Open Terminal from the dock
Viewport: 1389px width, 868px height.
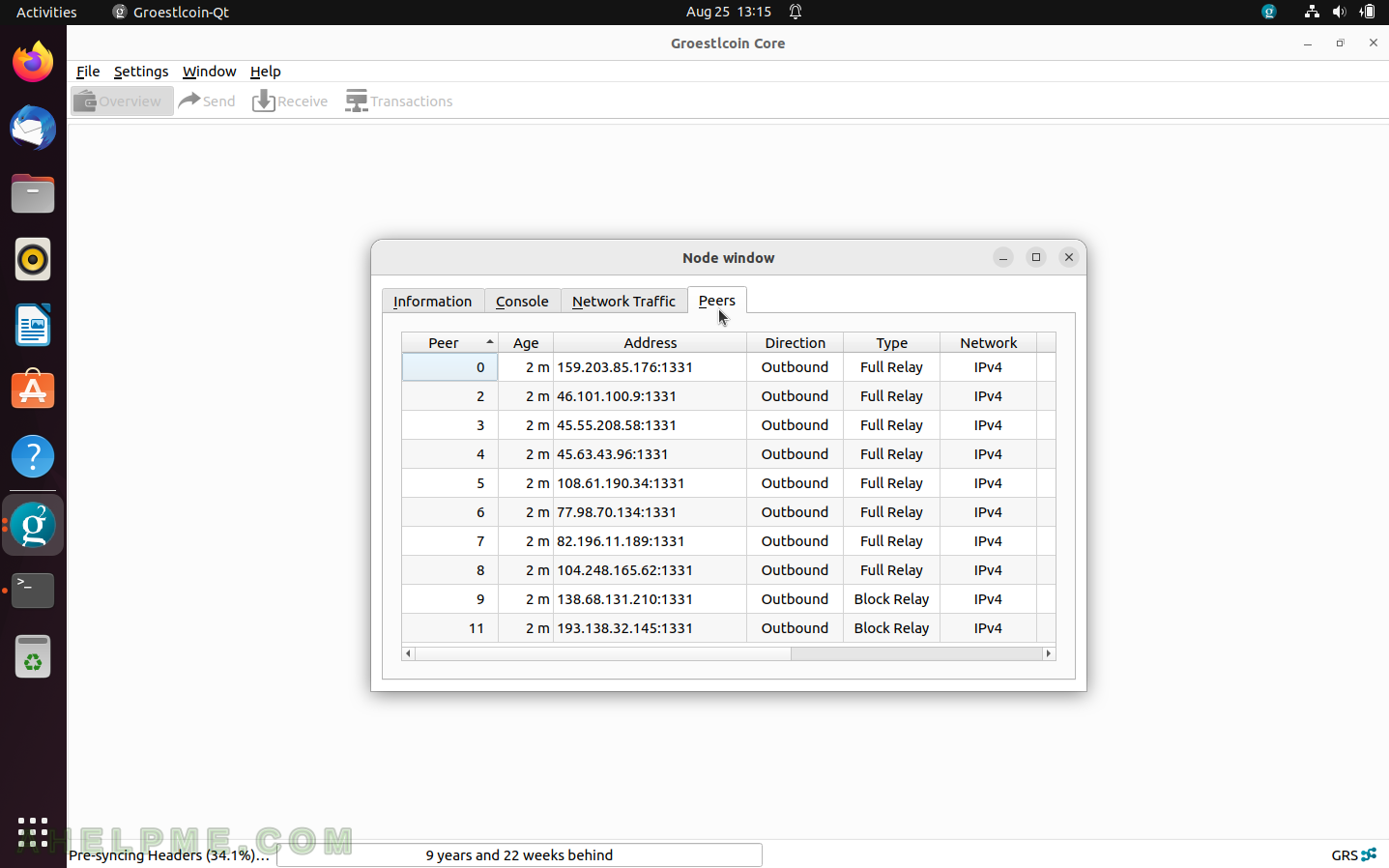click(x=33, y=591)
